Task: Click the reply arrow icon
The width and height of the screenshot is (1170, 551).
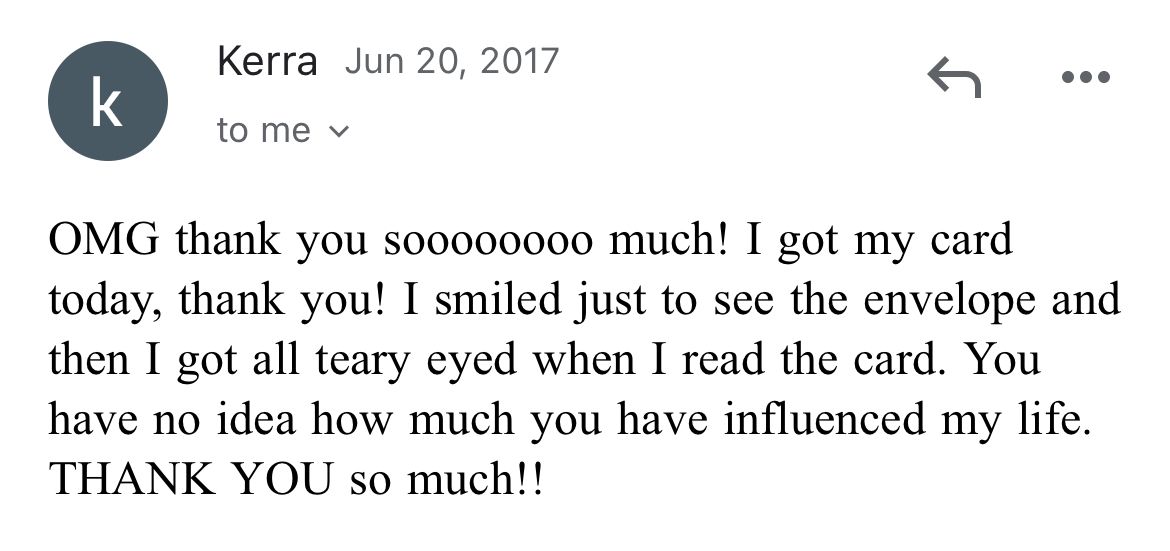Action: [953, 77]
